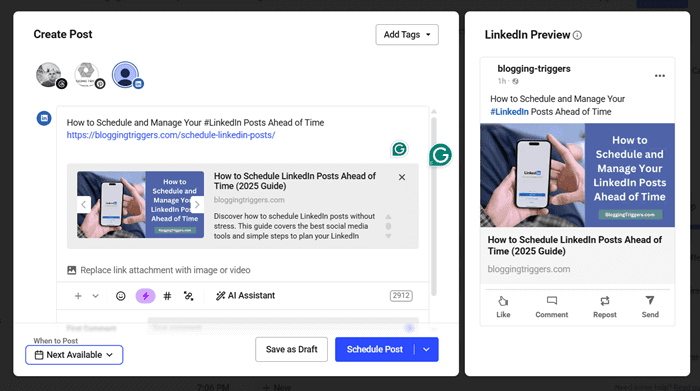Click Repost in the LinkedIn preview

pos(604,307)
